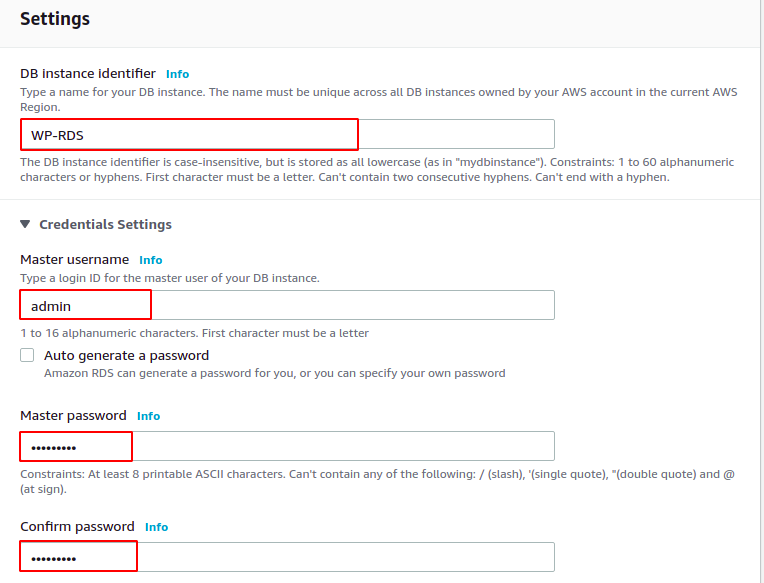764x583 pixels.
Task: Click into the Master username field
Action: 287,305
